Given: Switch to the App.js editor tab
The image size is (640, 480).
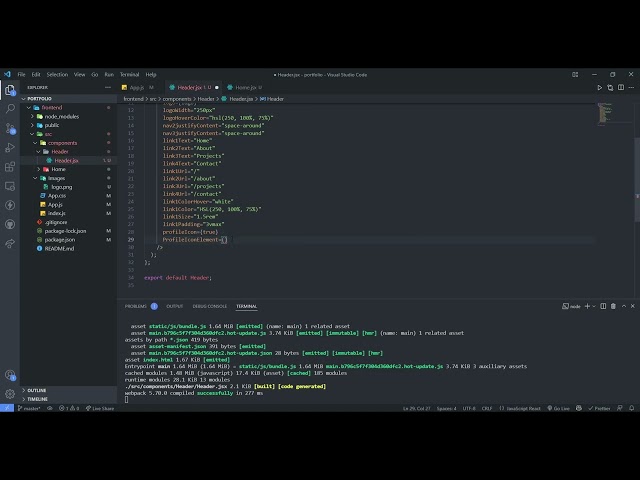Looking at the screenshot, I should (137, 87).
